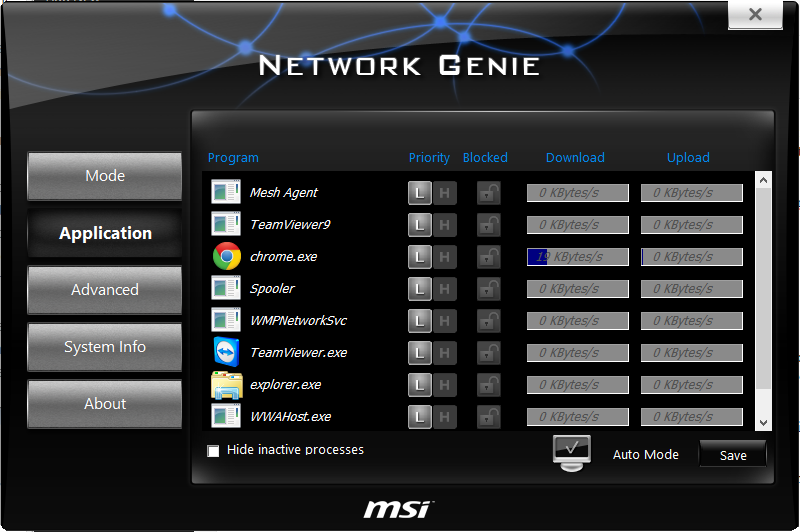Open the About section
The height and width of the screenshot is (532, 800).
point(105,404)
